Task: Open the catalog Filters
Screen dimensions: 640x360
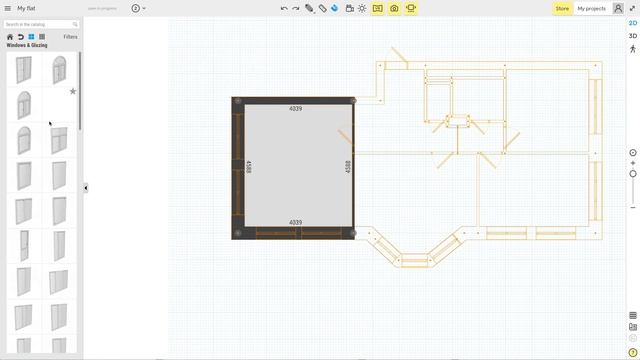Action: [70, 37]
